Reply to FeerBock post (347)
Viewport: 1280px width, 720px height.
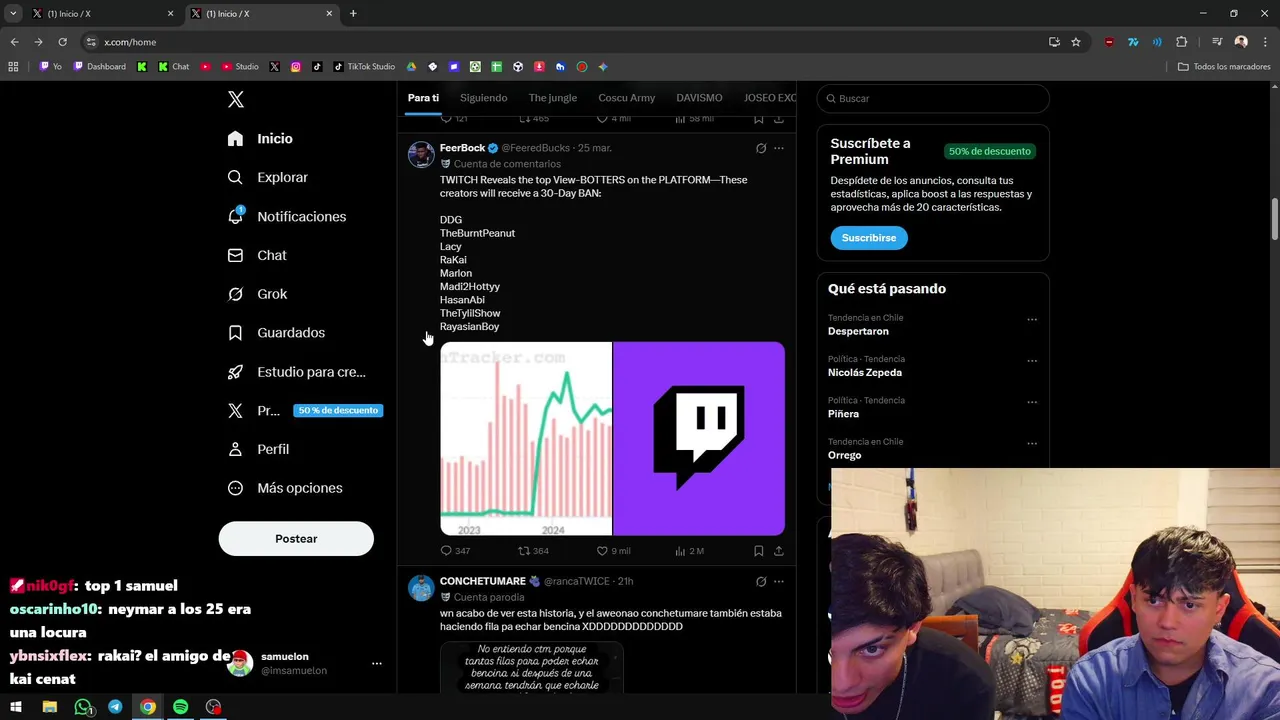[455, 551]
